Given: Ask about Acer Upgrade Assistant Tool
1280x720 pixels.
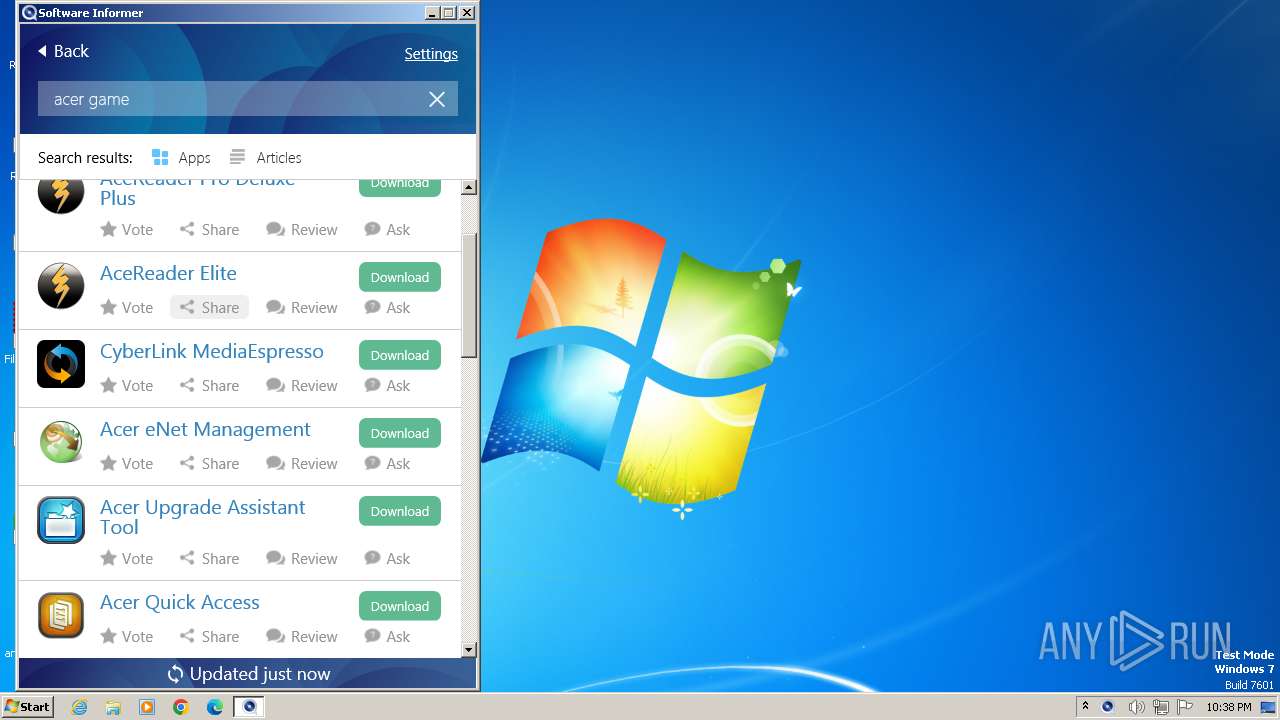Looking at the screenshot, I should [x=387, y=559].
